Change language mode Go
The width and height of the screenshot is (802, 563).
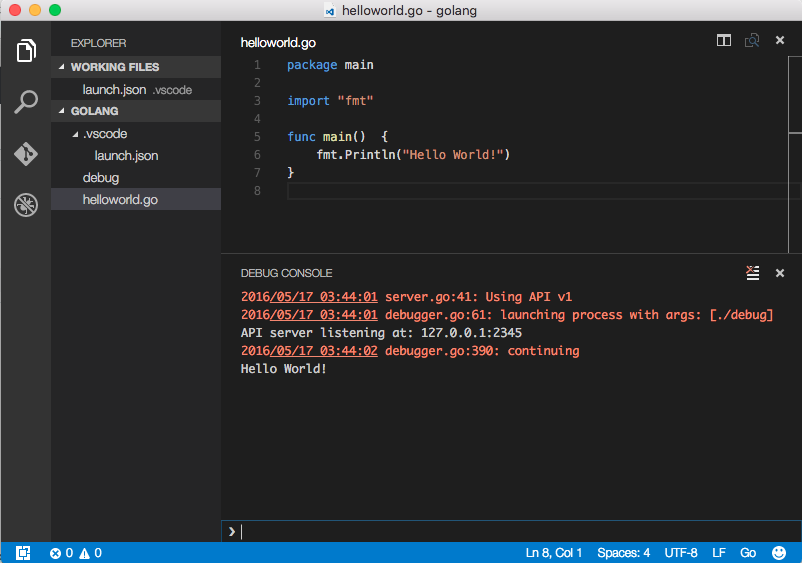748,553
